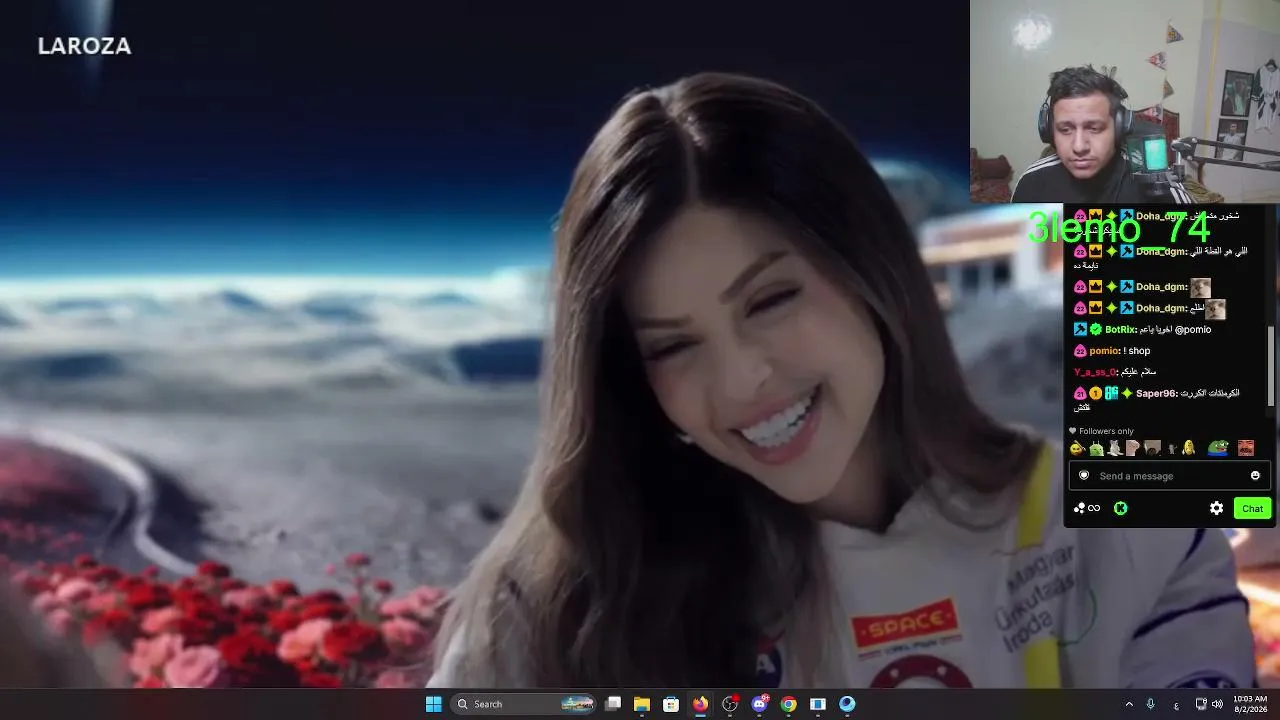Insert the first yellow quick emote

(1077, 448)
